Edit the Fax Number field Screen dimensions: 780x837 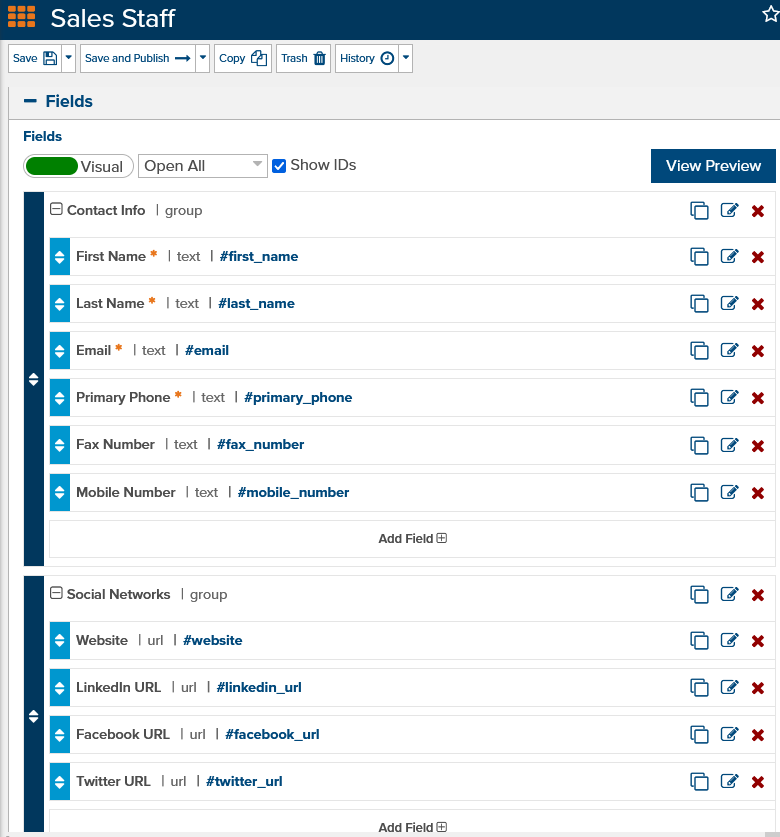point(729,445)
